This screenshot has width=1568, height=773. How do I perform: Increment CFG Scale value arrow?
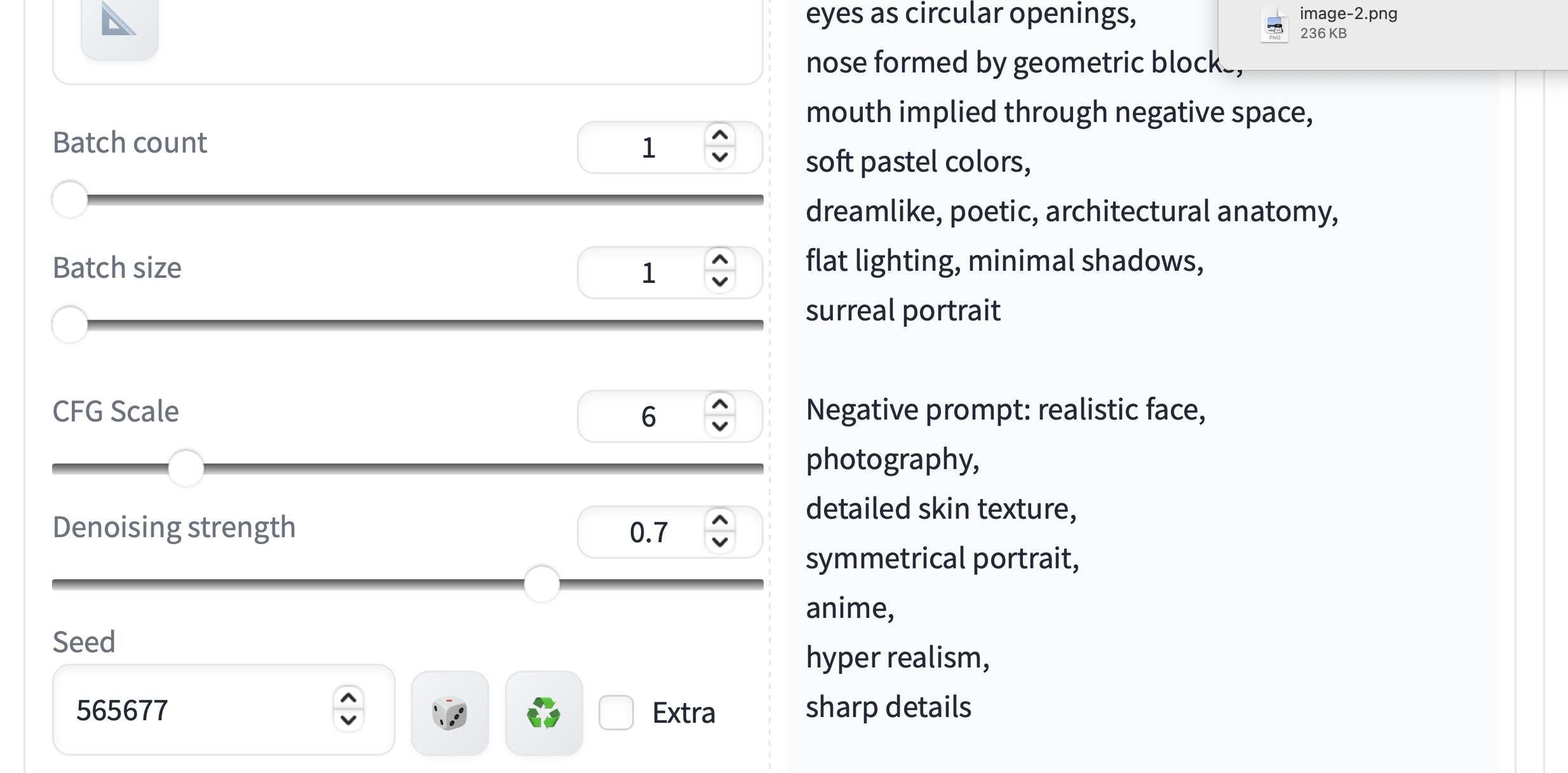pyautogui.click(x=720, y=404)
